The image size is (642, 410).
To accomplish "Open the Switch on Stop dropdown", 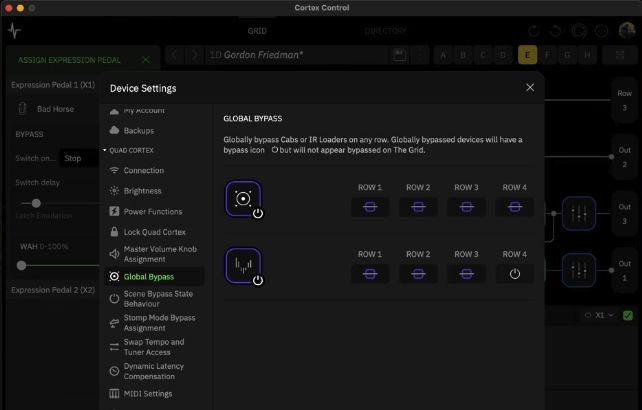I will click(x=79, y=158).
